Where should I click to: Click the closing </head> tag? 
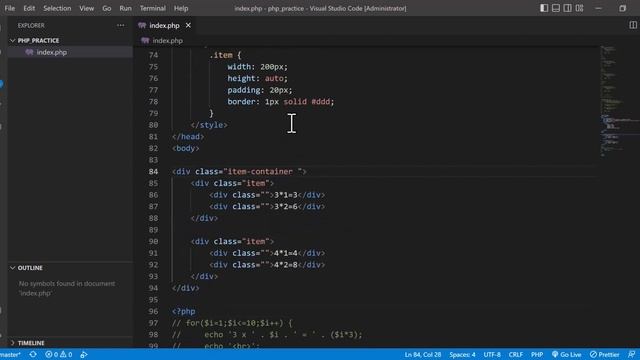tap(188, 136)
